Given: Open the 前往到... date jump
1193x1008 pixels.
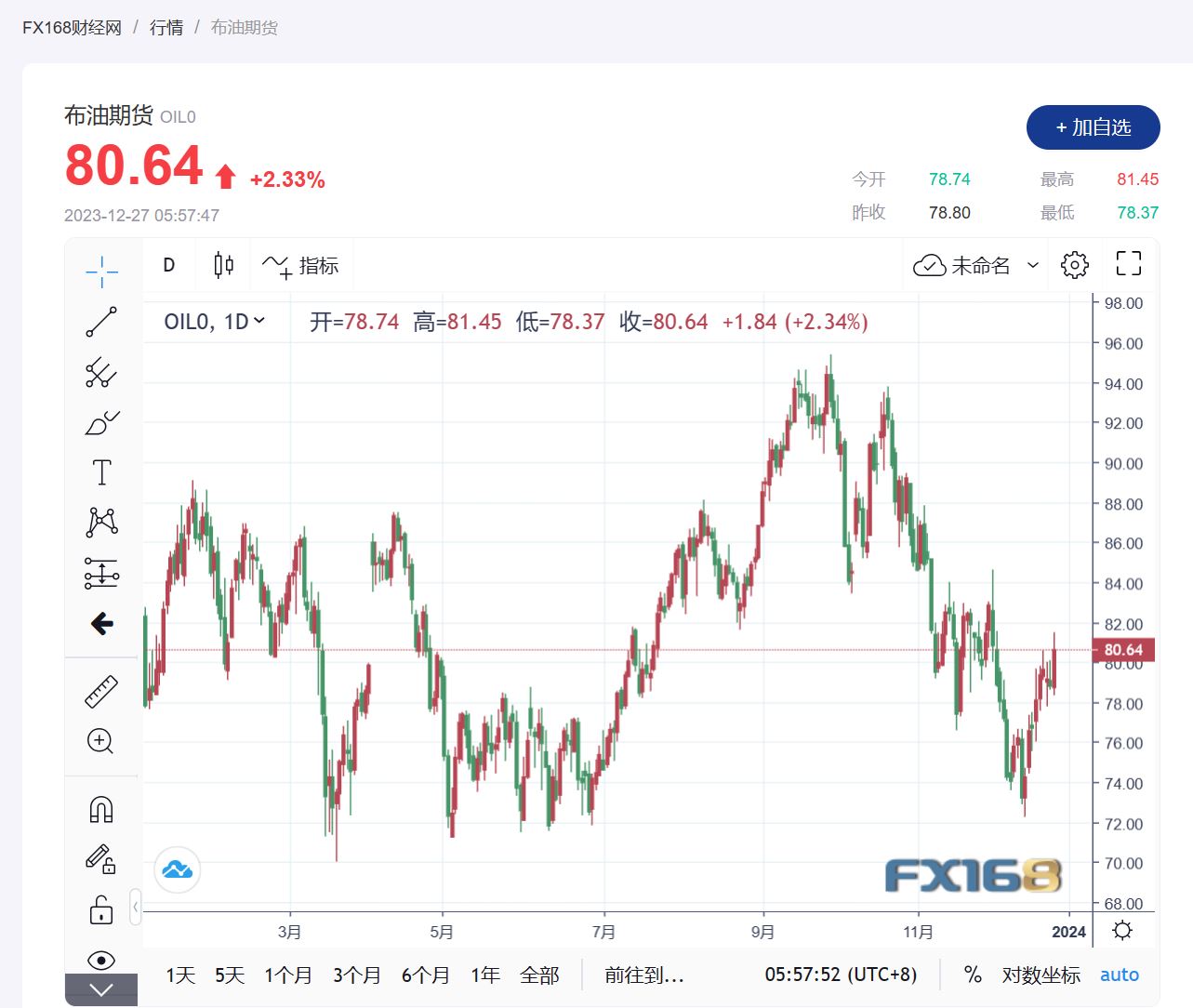Looking at the screenshot, I should pyautogui.click(x=643, y=975).
